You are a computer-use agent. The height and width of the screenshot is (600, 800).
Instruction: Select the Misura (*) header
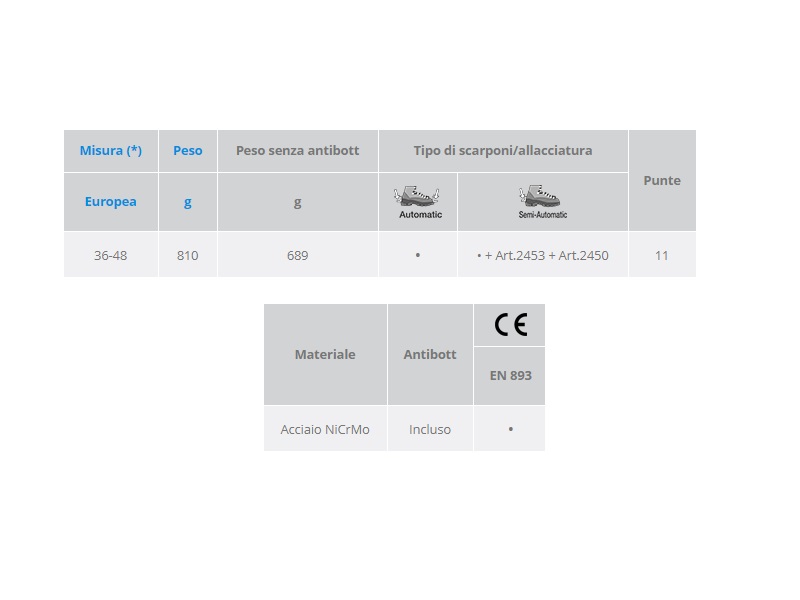pyautogui.click(x=111, y=151)
